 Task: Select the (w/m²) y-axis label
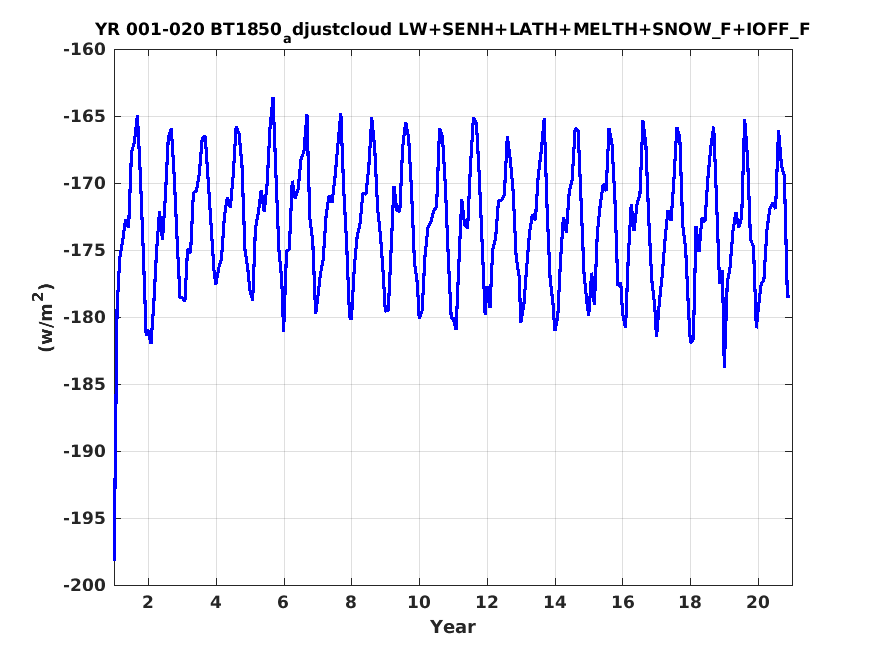pyautogui.click(x=45, y=317)
